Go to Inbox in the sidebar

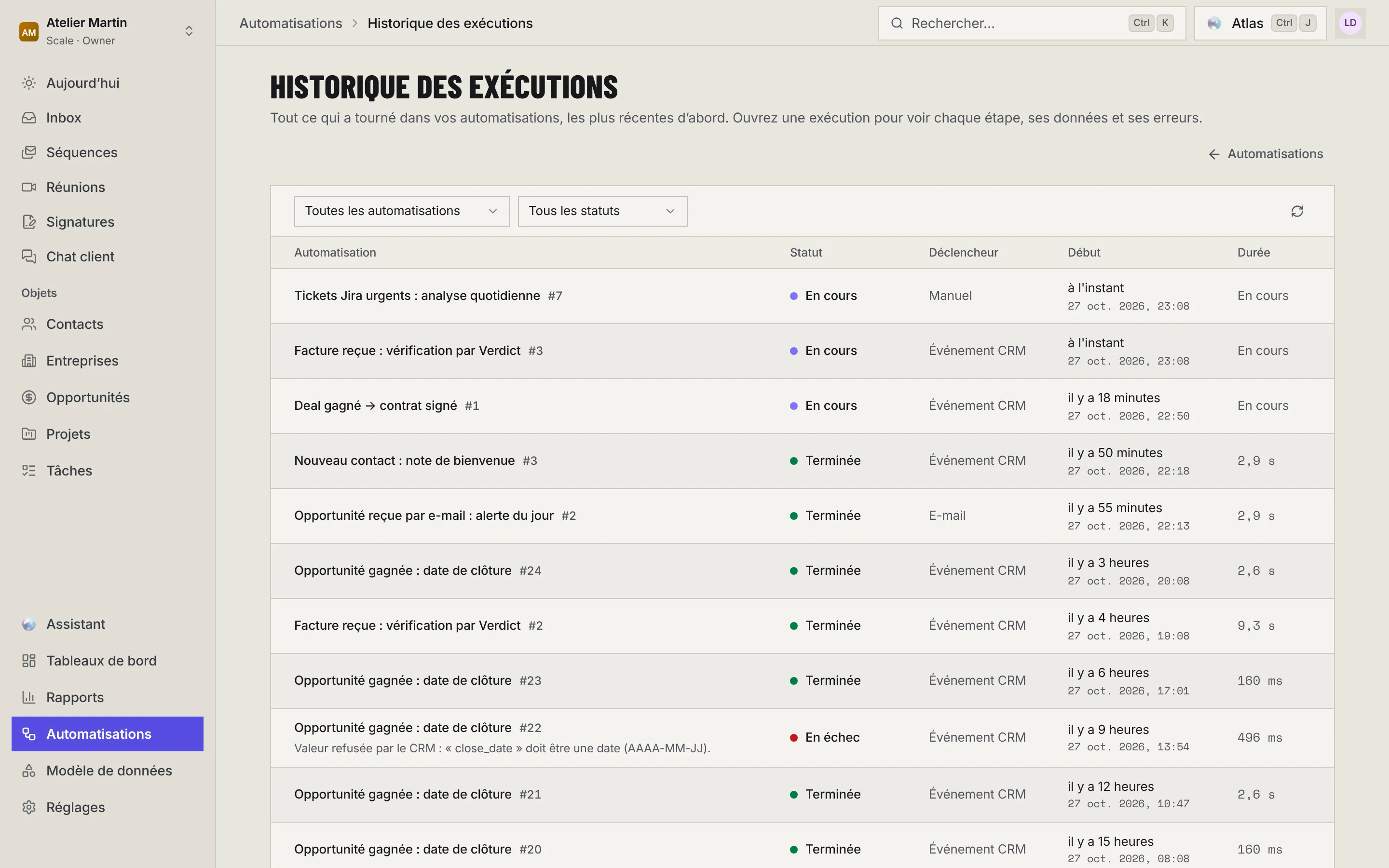click(x=108, y=118)
